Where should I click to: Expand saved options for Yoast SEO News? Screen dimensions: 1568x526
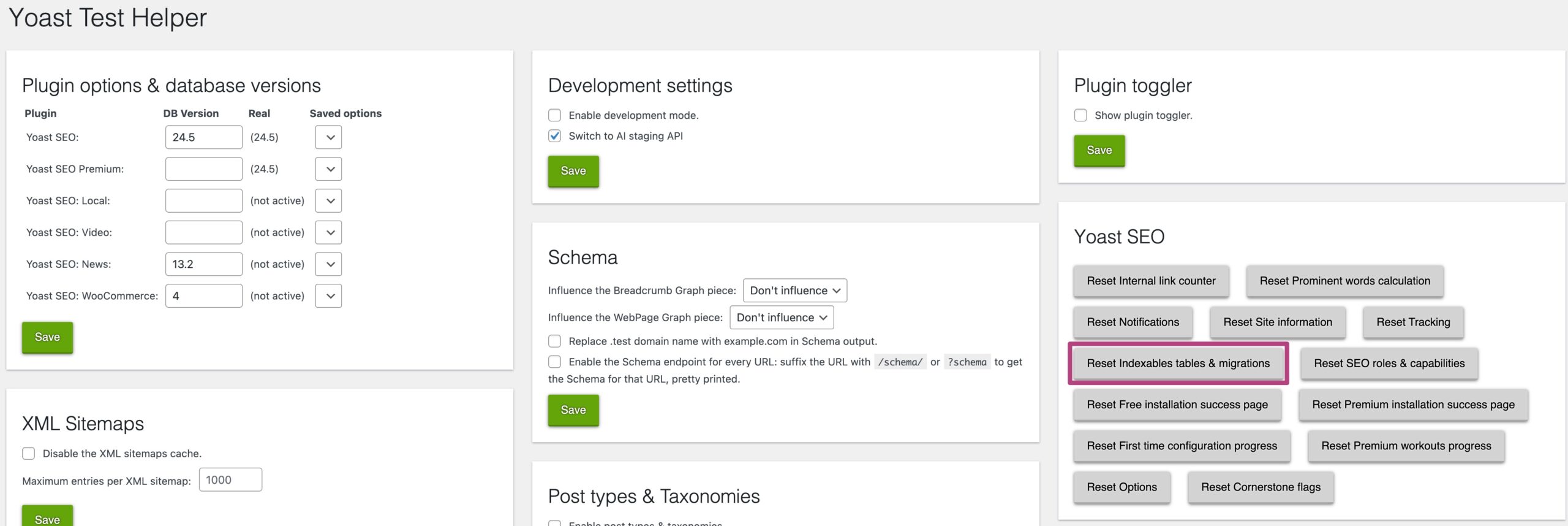(x=328, y=264)
